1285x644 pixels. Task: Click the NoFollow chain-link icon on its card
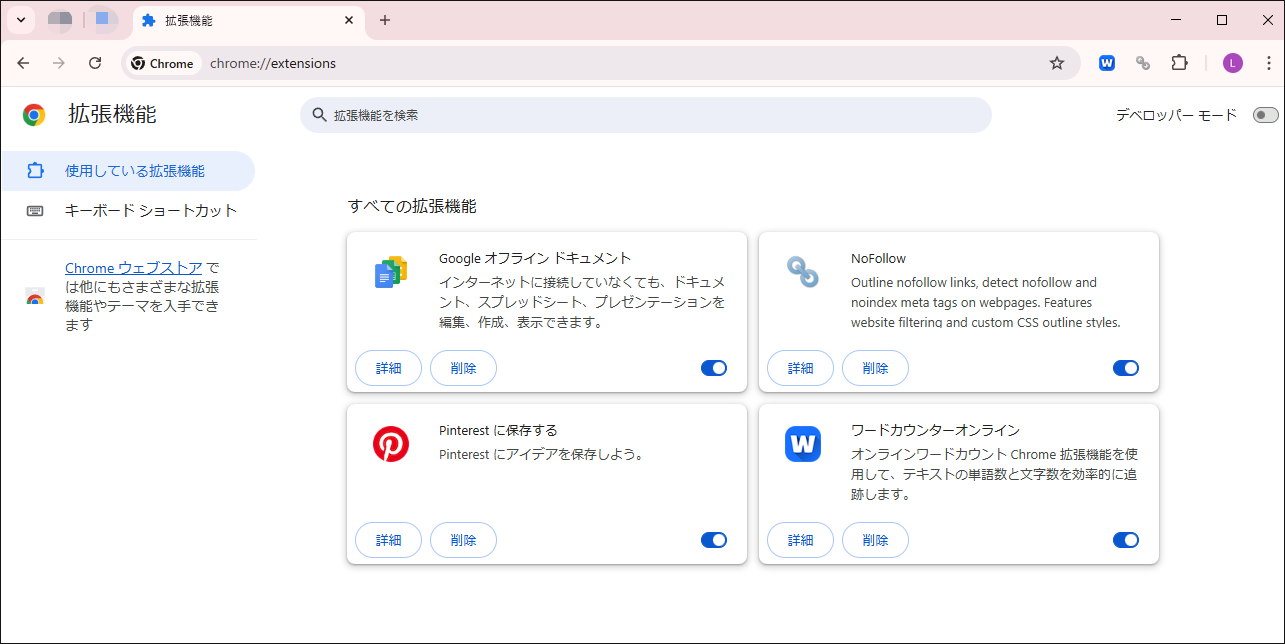point(800,270)
